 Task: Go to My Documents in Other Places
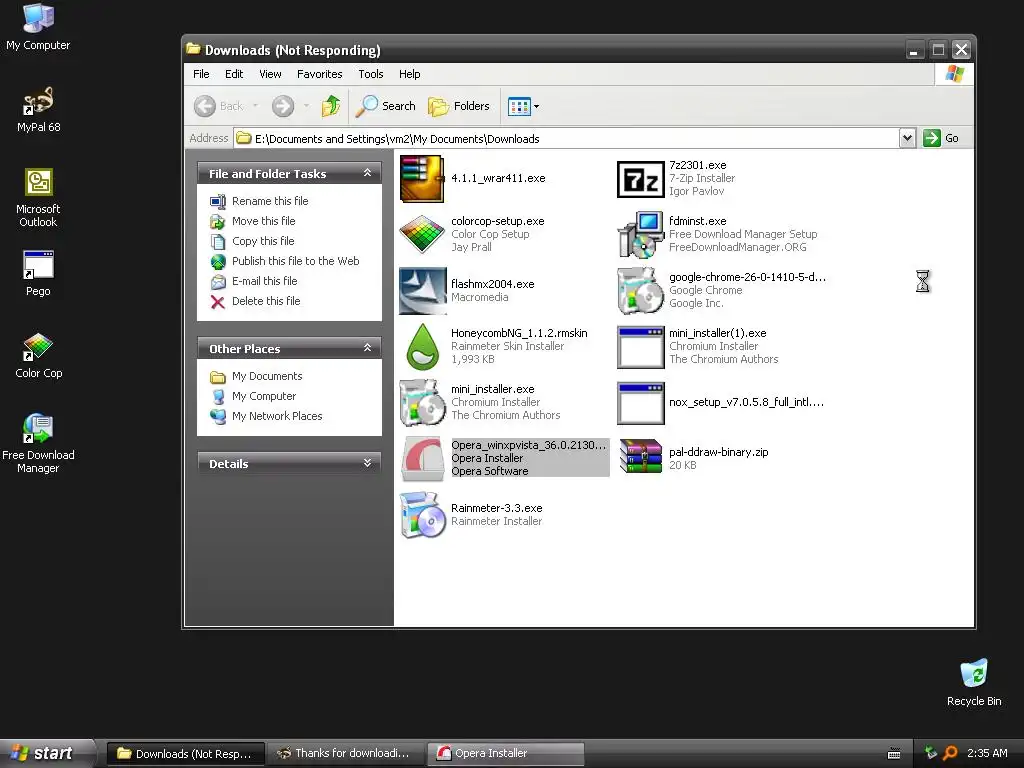point(267,376)
